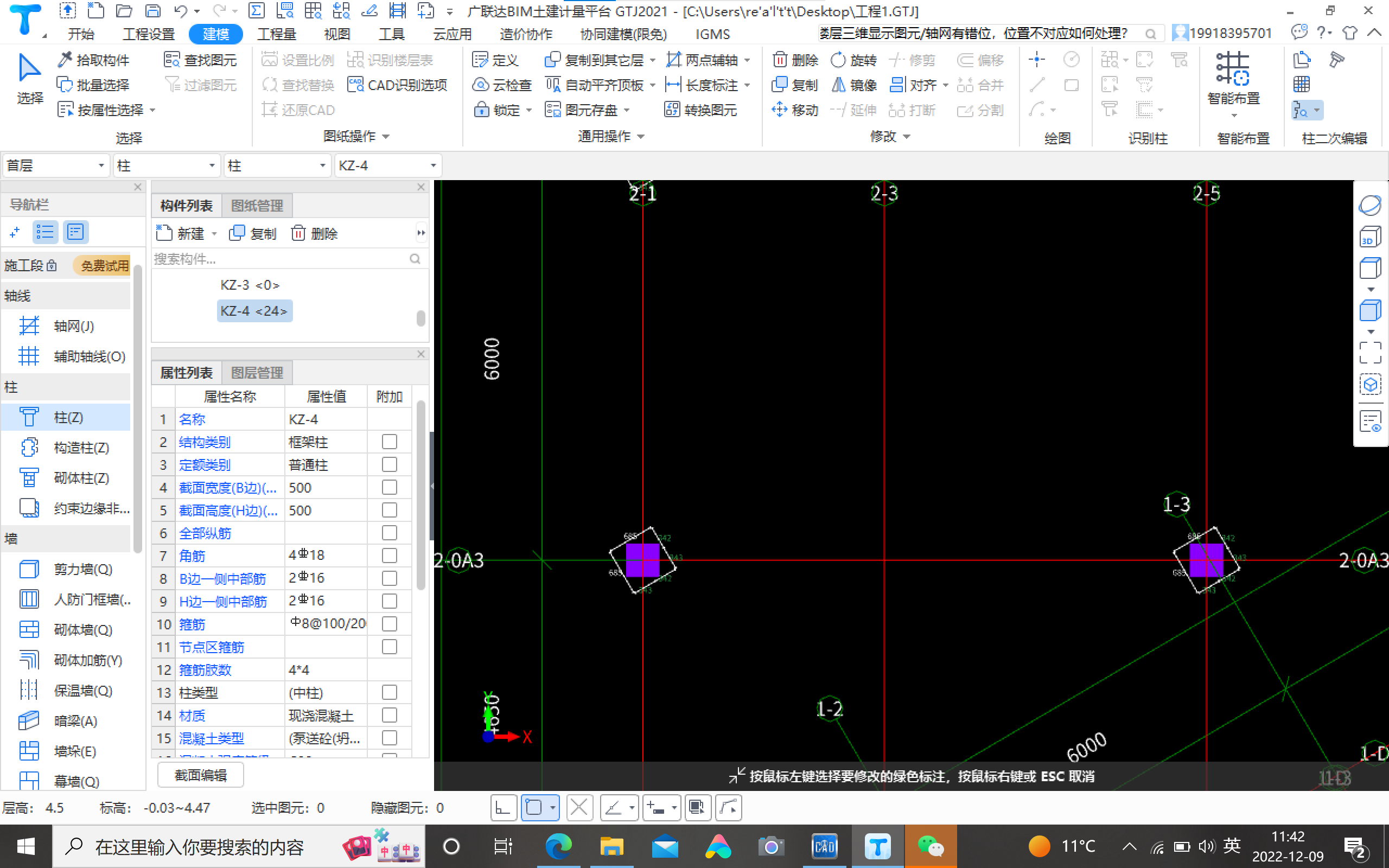The width and height of the screenshot is (1389, 868).
Task: Expand the 修改 group dropdown
Action: click(x=907, y=137)
